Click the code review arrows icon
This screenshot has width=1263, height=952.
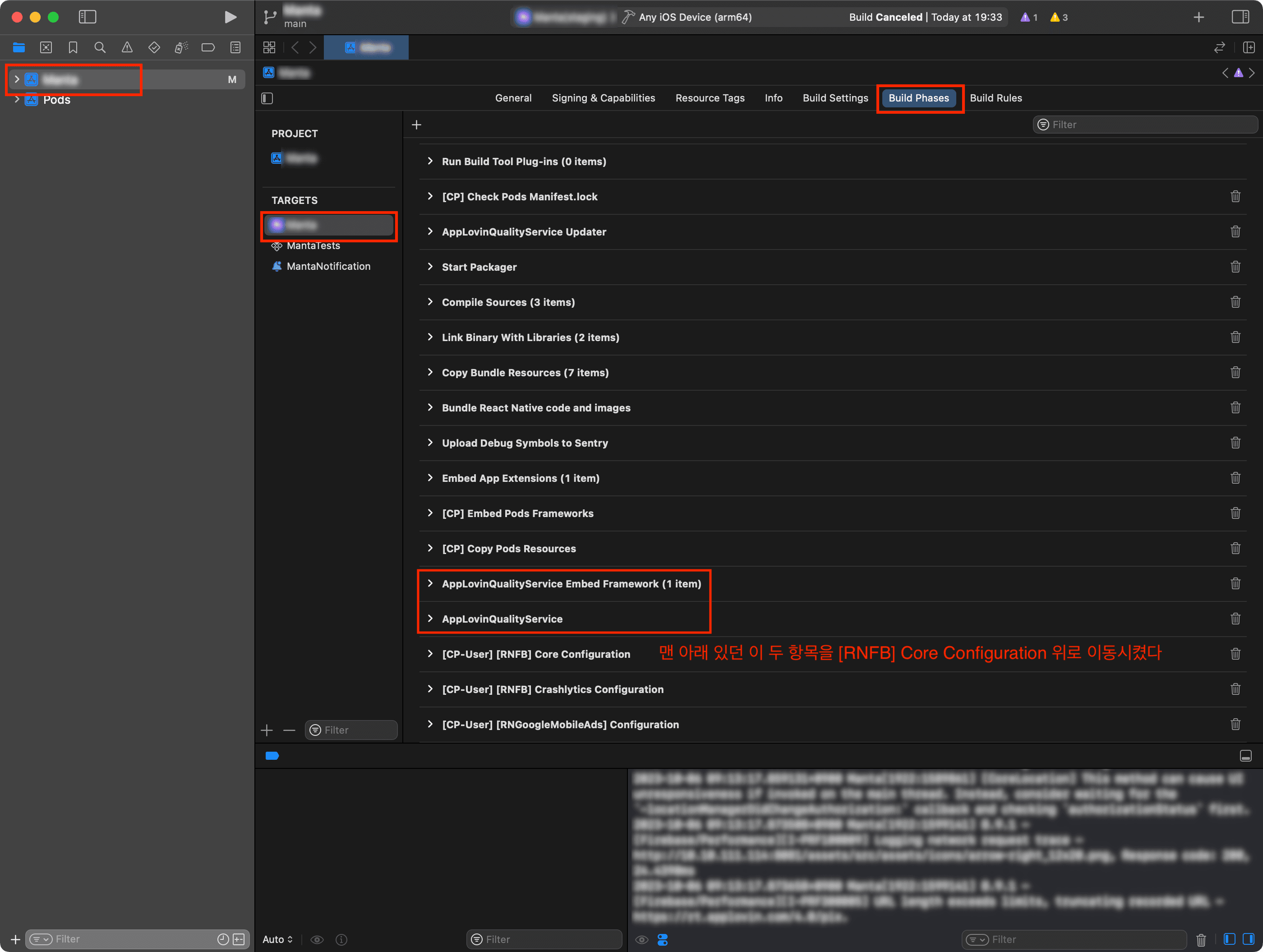[x=1219, y=47]
